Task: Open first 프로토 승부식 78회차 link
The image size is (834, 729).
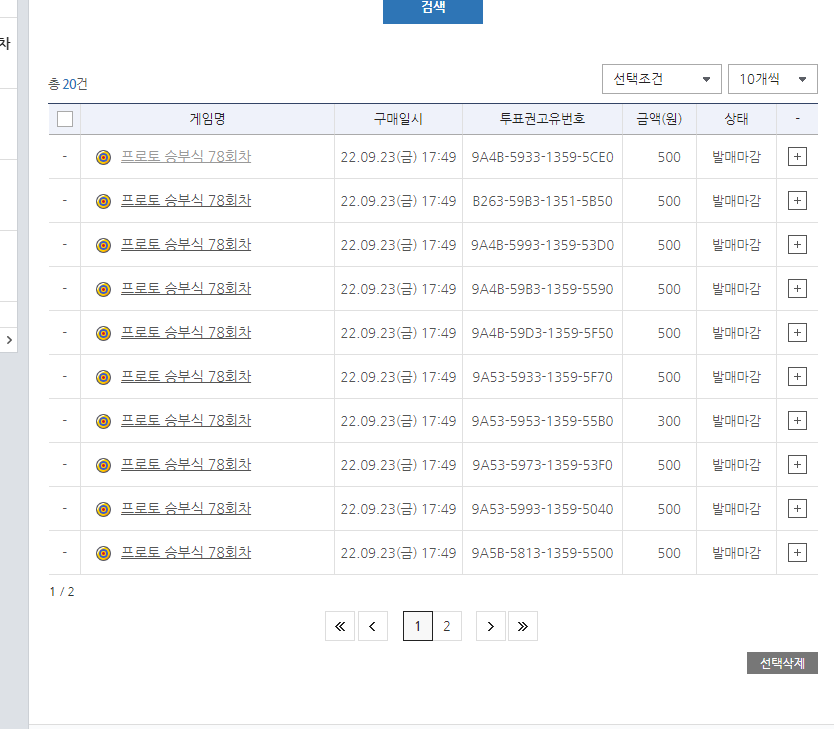Action: 186,156
